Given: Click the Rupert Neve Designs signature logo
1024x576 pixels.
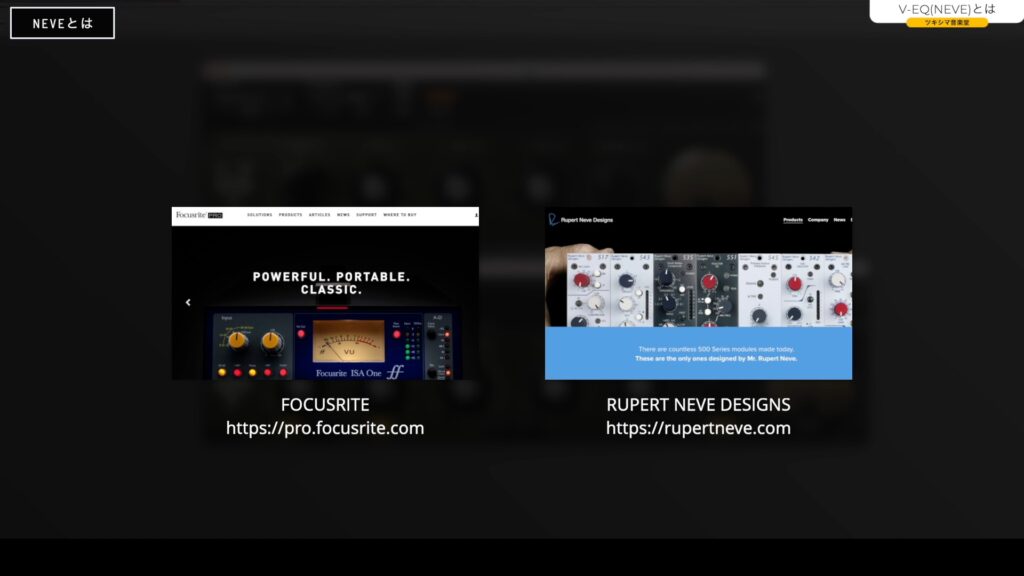Looking at the screenshot, I should click(x=553, y=219).
